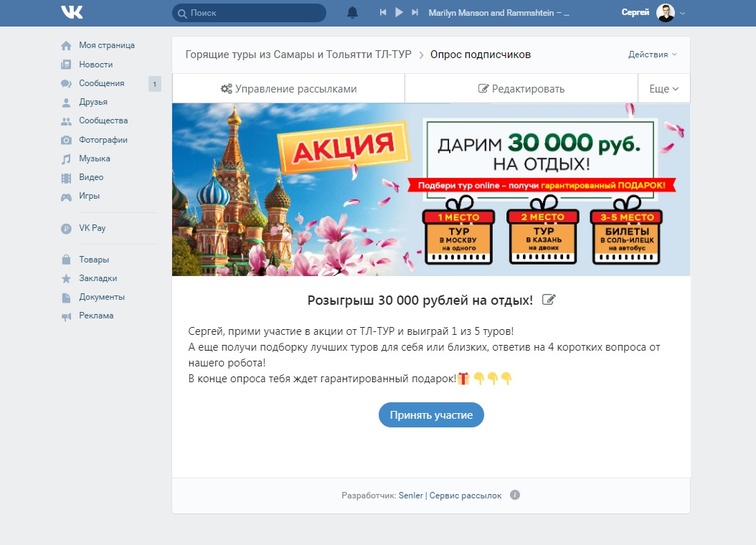The image size is (756, 545).
Task: Open the Реклама sidebar item
Action: (96, 315)
